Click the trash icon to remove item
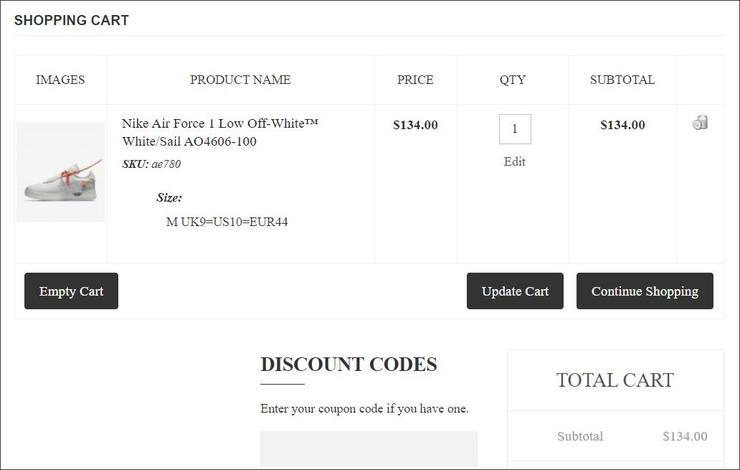This screenshot has width=740, height=470. coord(700,123)
